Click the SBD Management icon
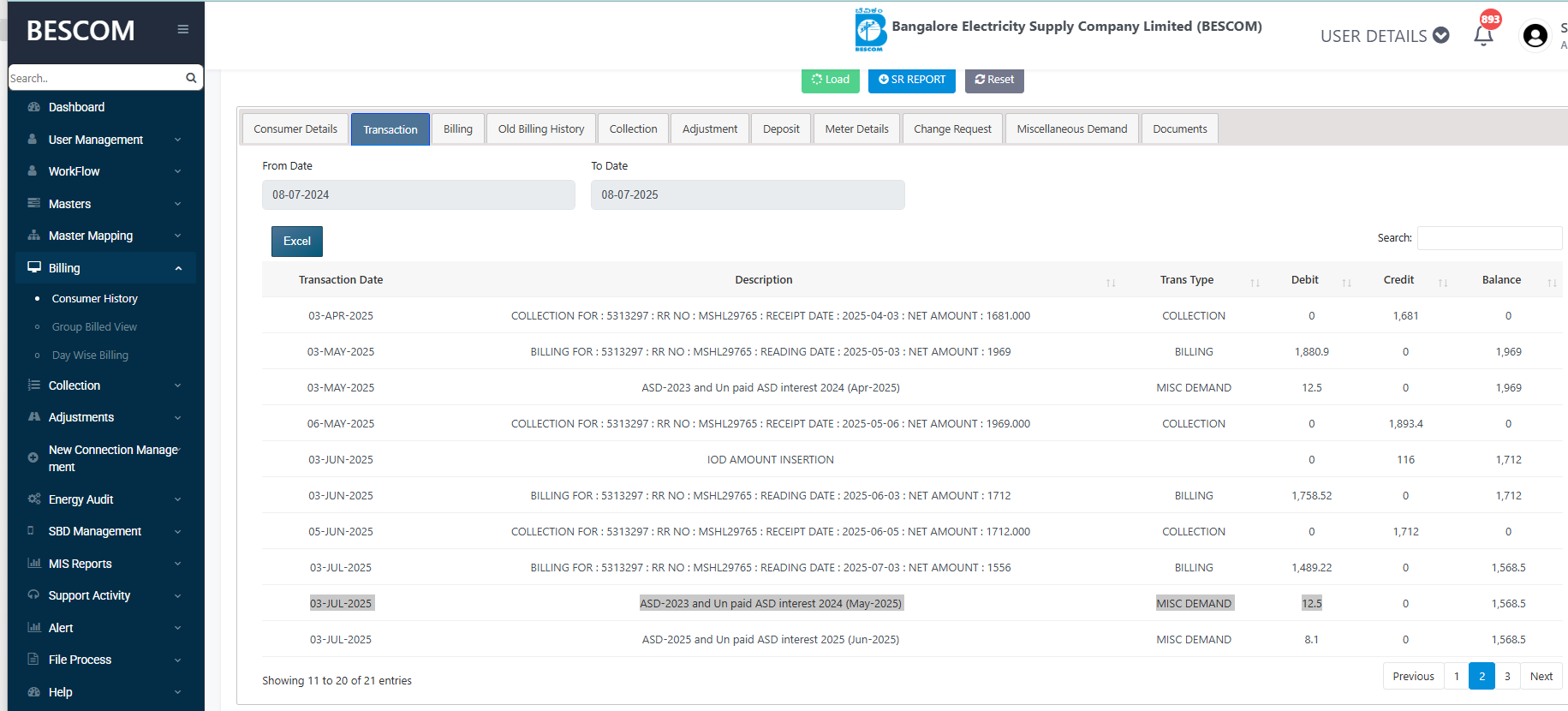 coord(32,530)
